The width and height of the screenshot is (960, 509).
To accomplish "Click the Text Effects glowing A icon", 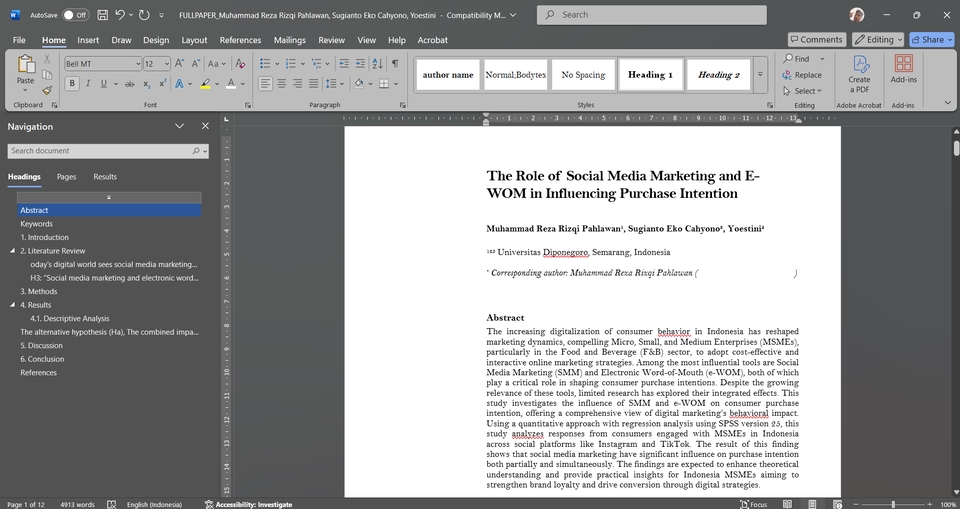I will pos(179,84).
